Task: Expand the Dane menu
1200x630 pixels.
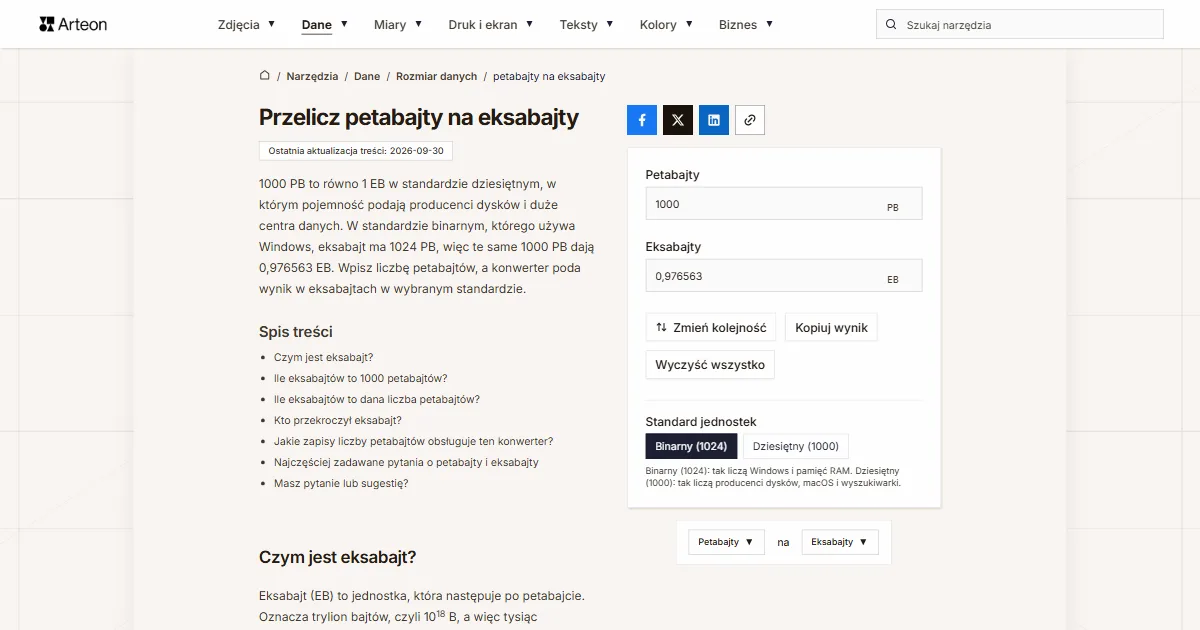Action: click(x=325, y=24)
